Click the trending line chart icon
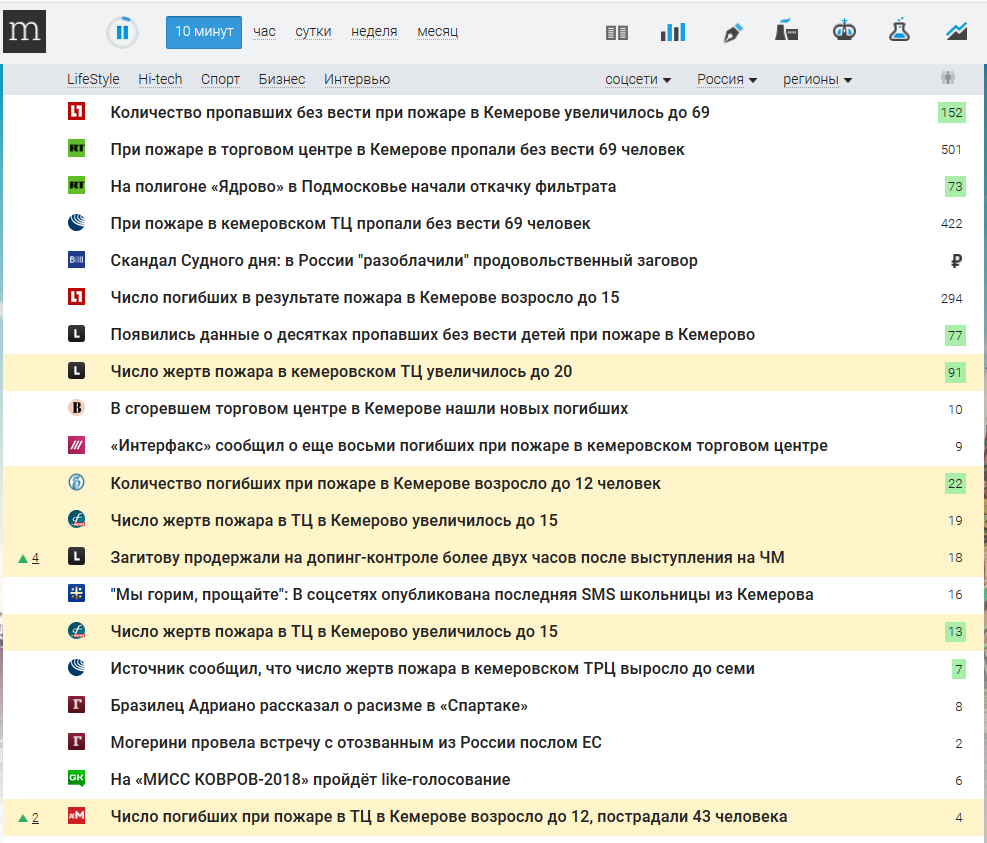The height and width of the screenshot is (843, 987). click(x=957, y=31)
